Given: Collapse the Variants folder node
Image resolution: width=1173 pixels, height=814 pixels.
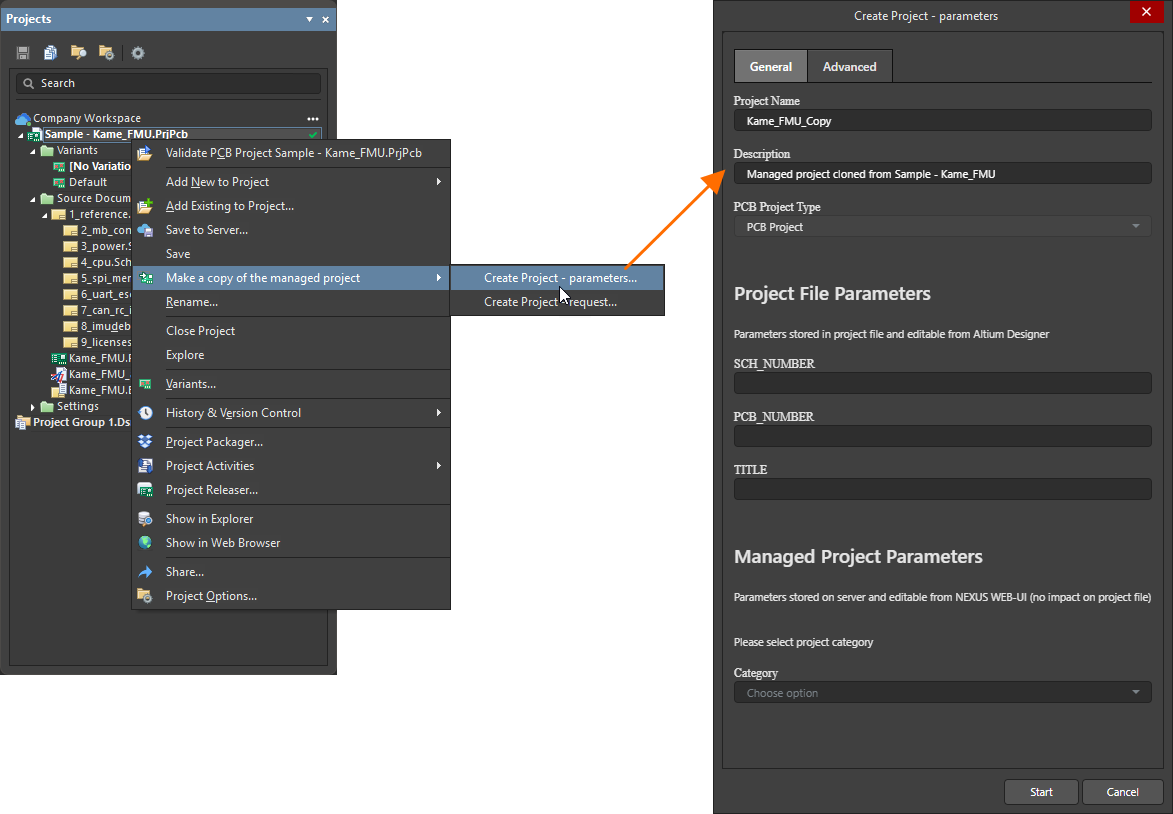Looking at the screenshot, I should point(33,151).
